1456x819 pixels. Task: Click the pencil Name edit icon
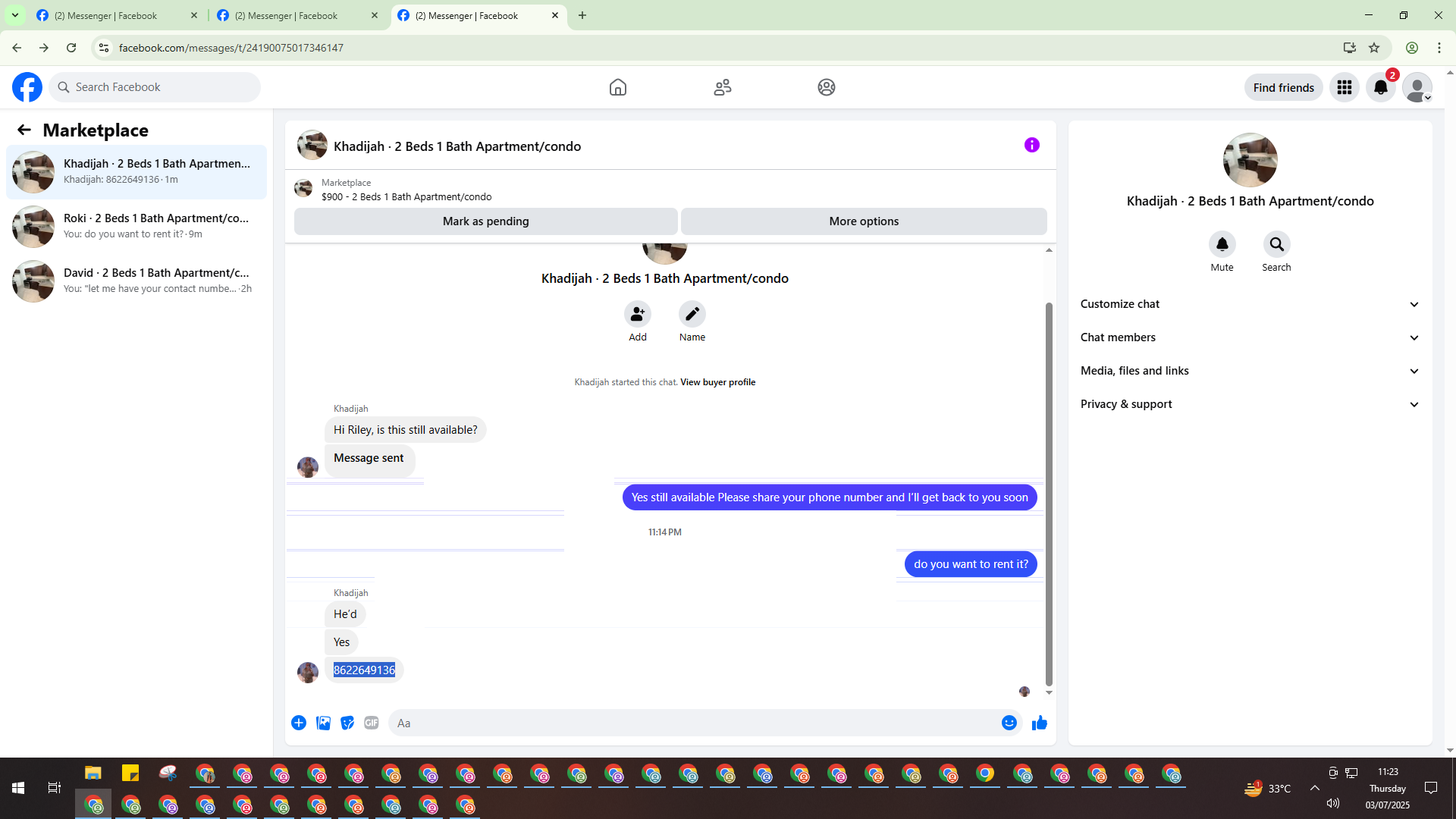tap(692, 314)
